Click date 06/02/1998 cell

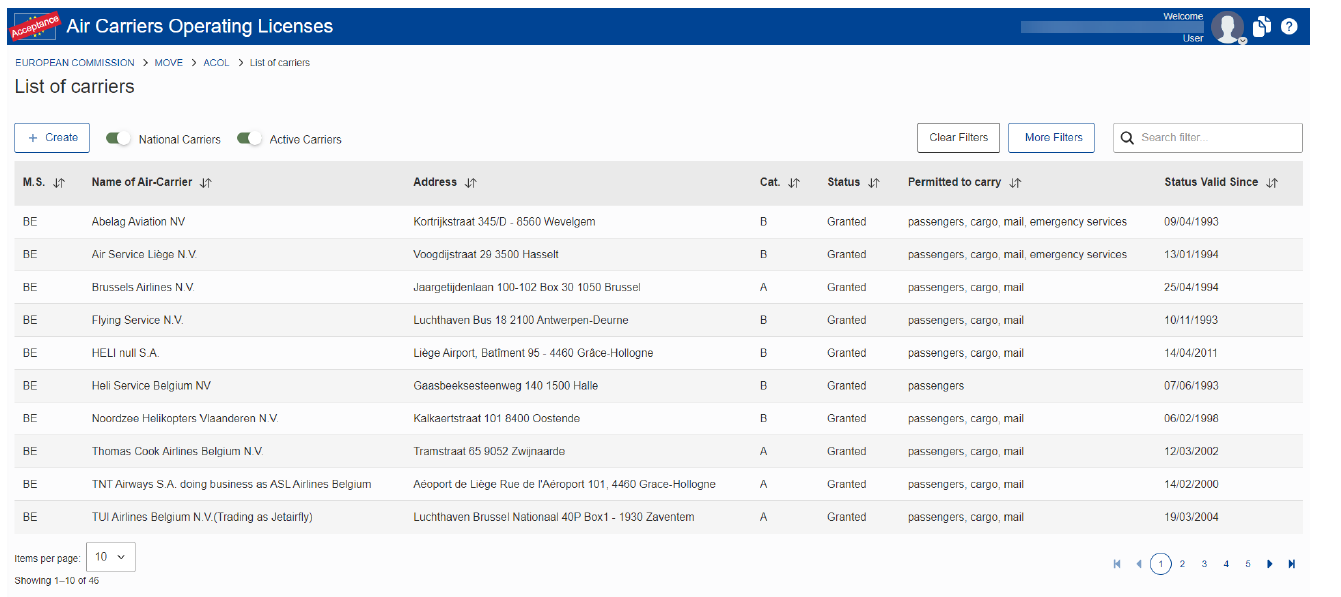(x=1191, y=419)
